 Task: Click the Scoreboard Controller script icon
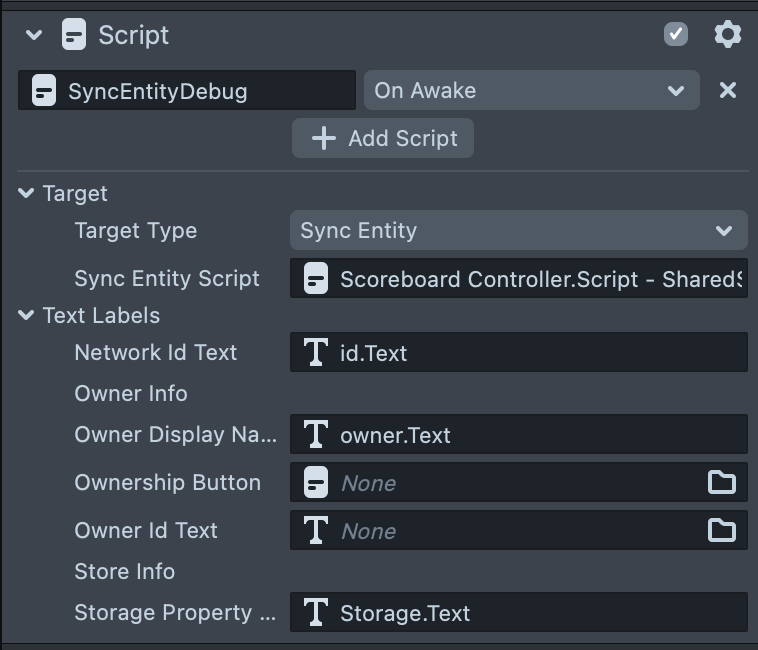[316, 279]
